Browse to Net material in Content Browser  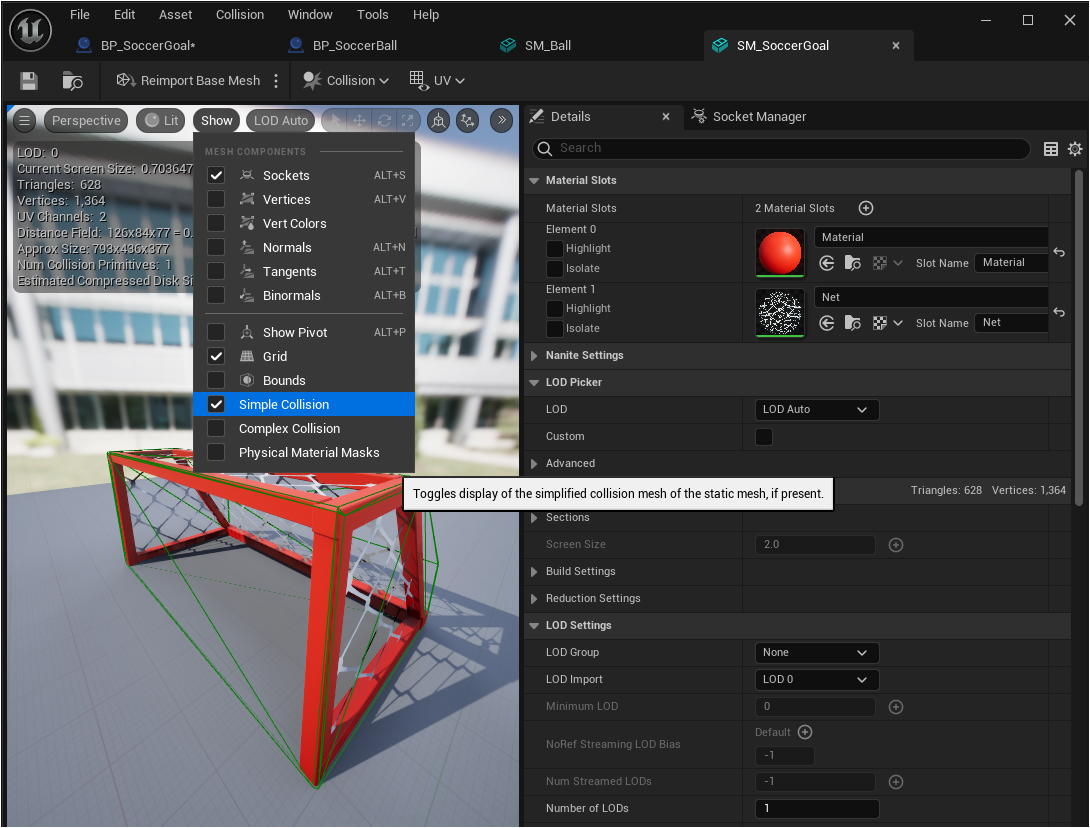(x=852, y=323)
